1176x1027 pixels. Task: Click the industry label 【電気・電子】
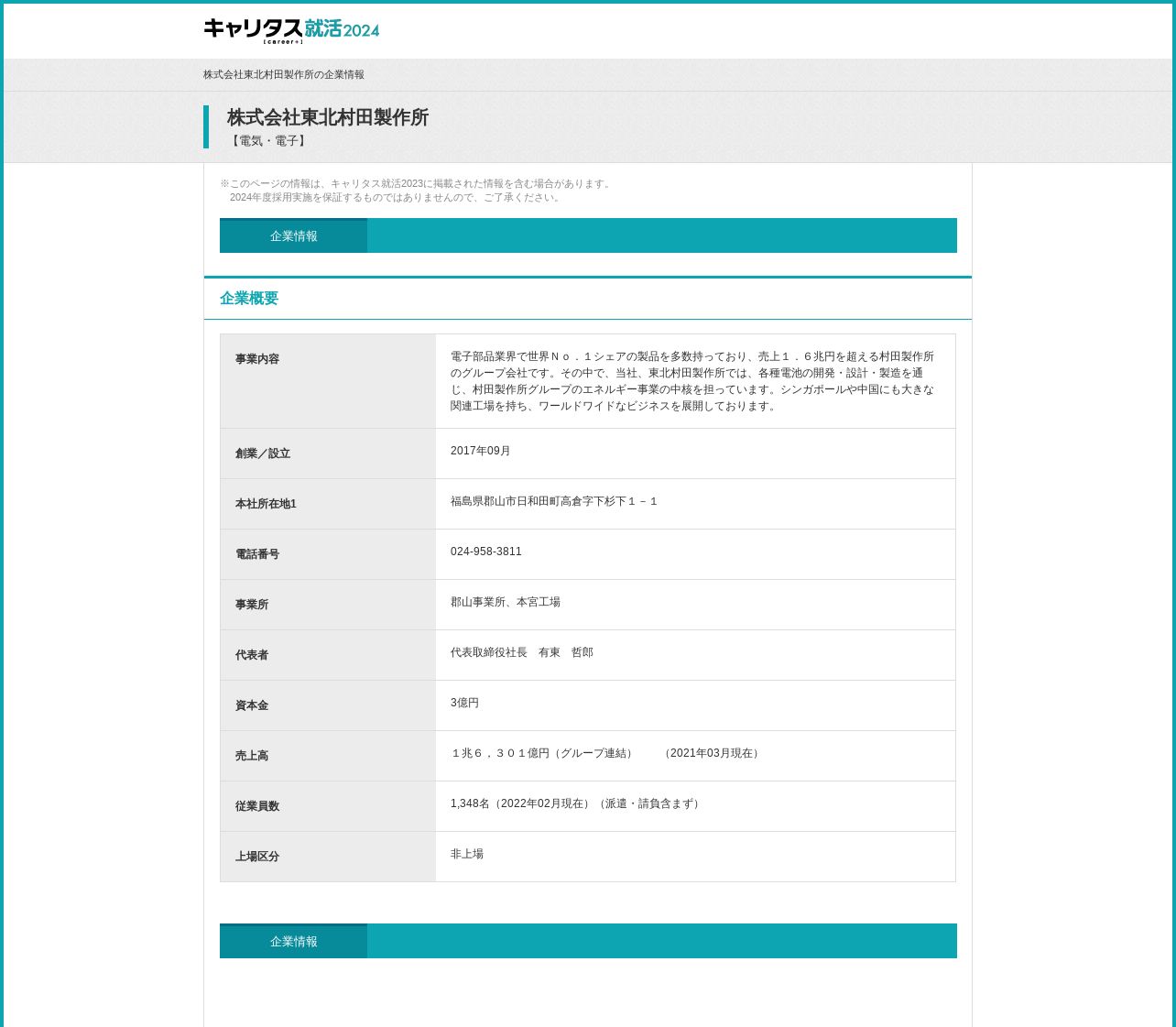[268, 141]
